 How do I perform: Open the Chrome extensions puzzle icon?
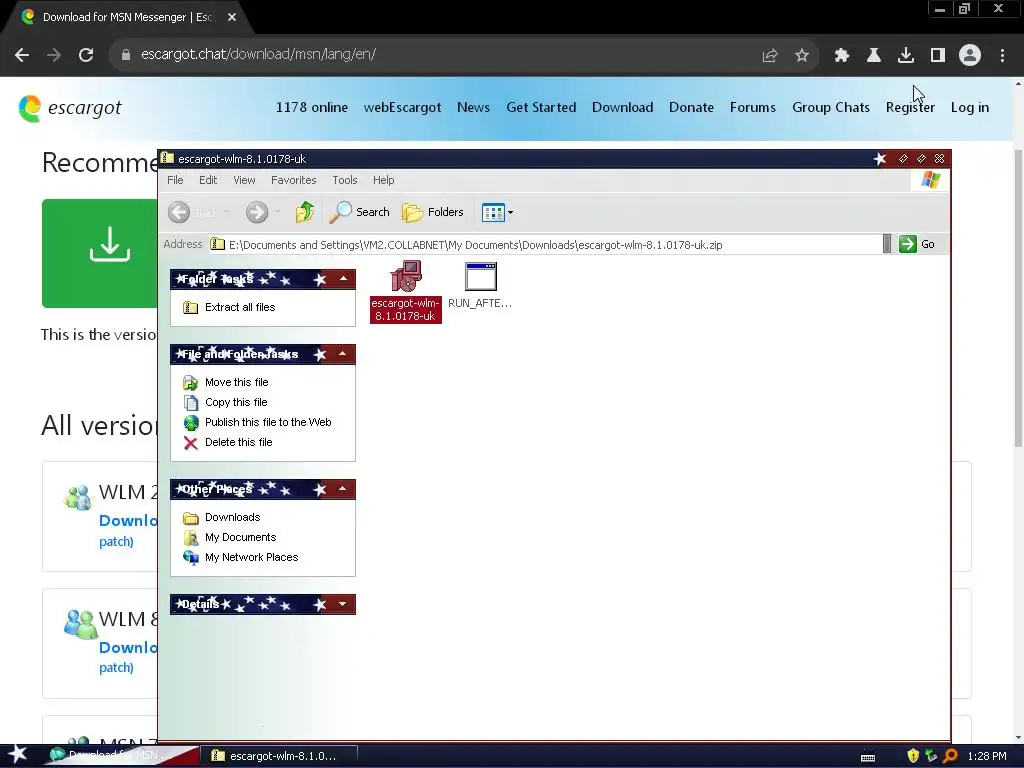[x=841, y=56]
